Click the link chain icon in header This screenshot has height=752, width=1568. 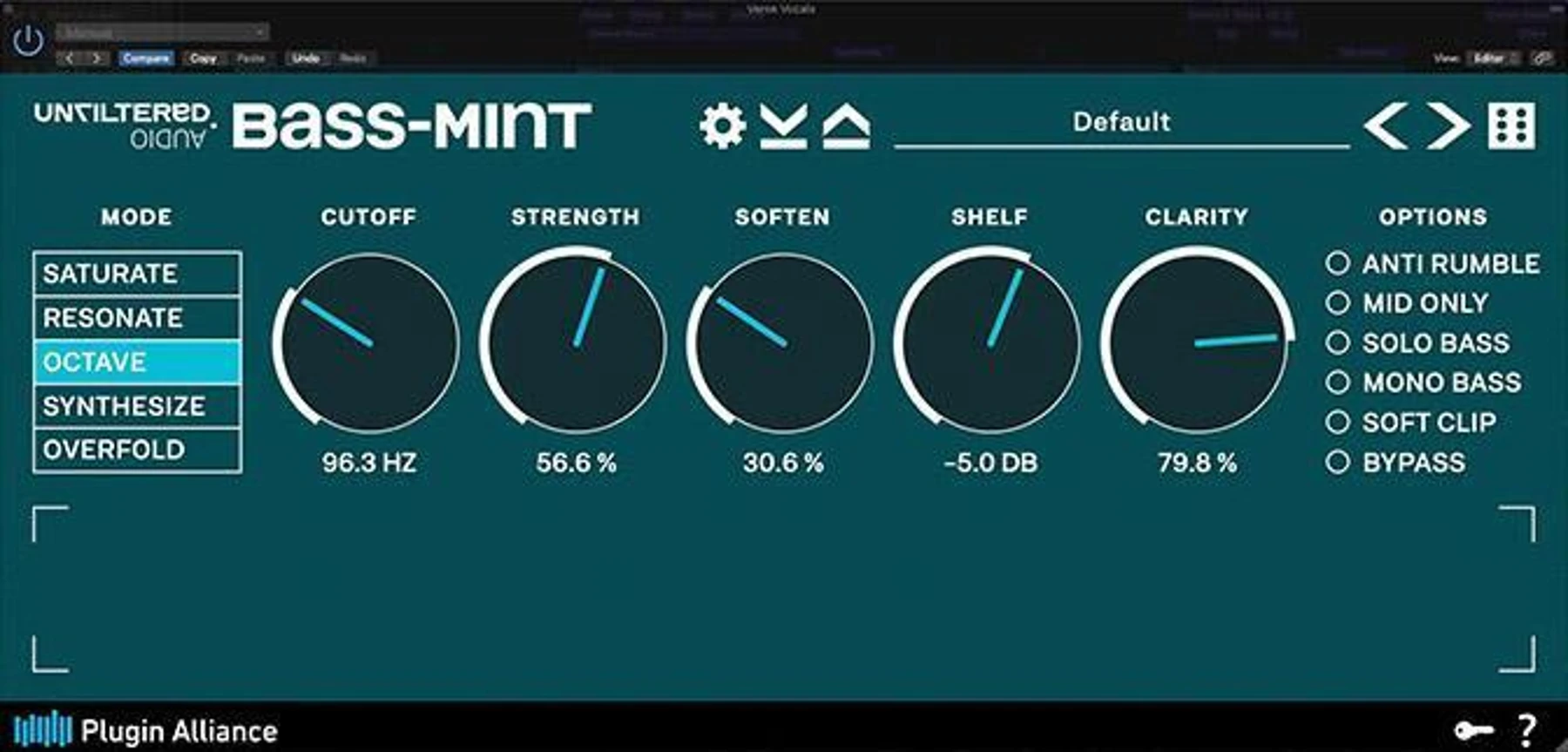[x=1542, y=58]
